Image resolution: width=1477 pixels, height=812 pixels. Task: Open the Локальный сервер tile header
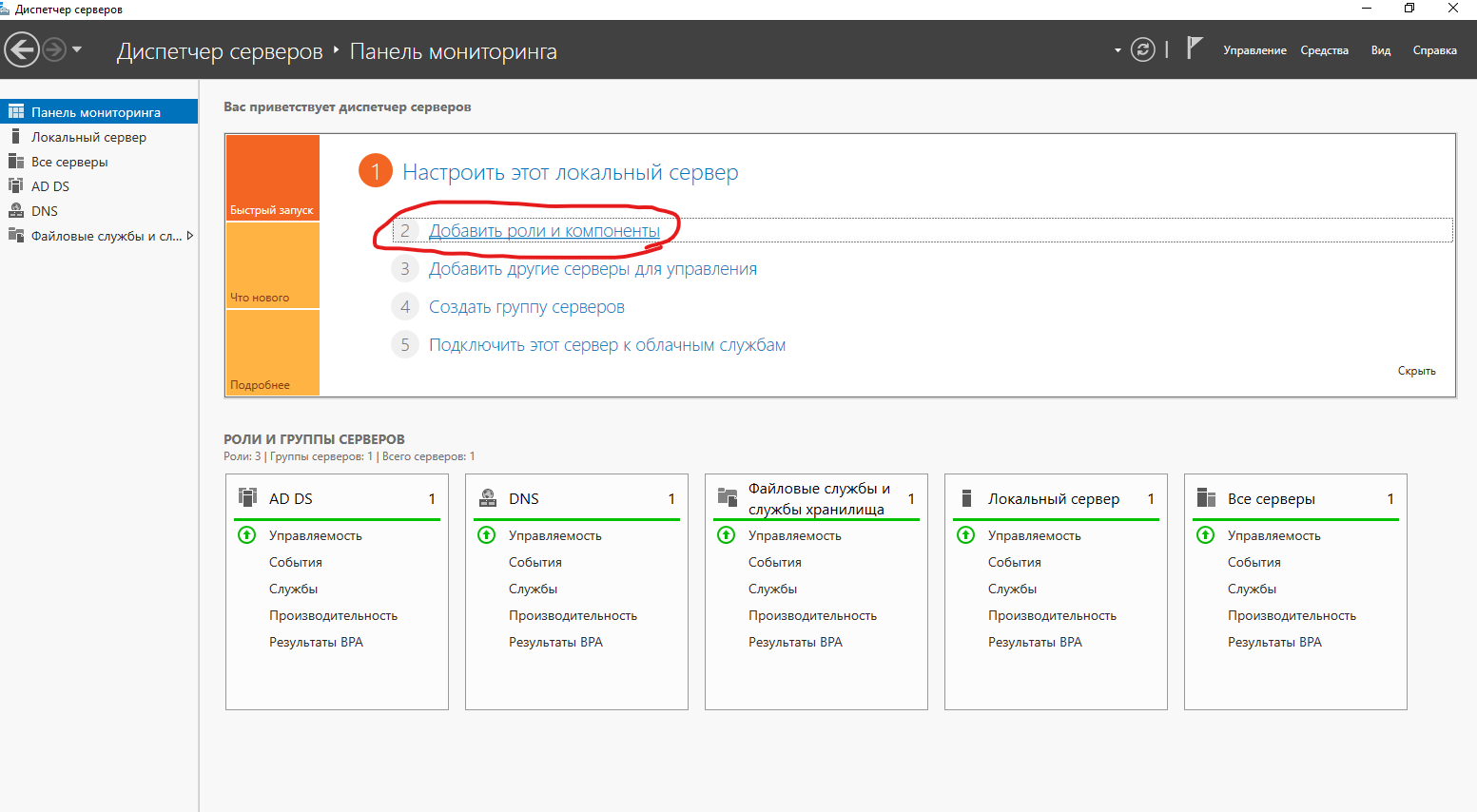pos(1056,498)
